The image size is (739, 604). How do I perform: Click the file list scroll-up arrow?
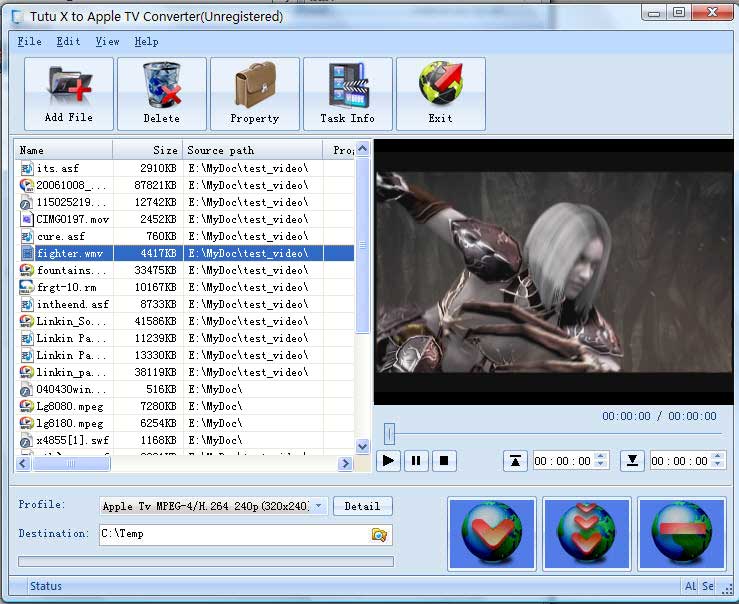[362, 149]
